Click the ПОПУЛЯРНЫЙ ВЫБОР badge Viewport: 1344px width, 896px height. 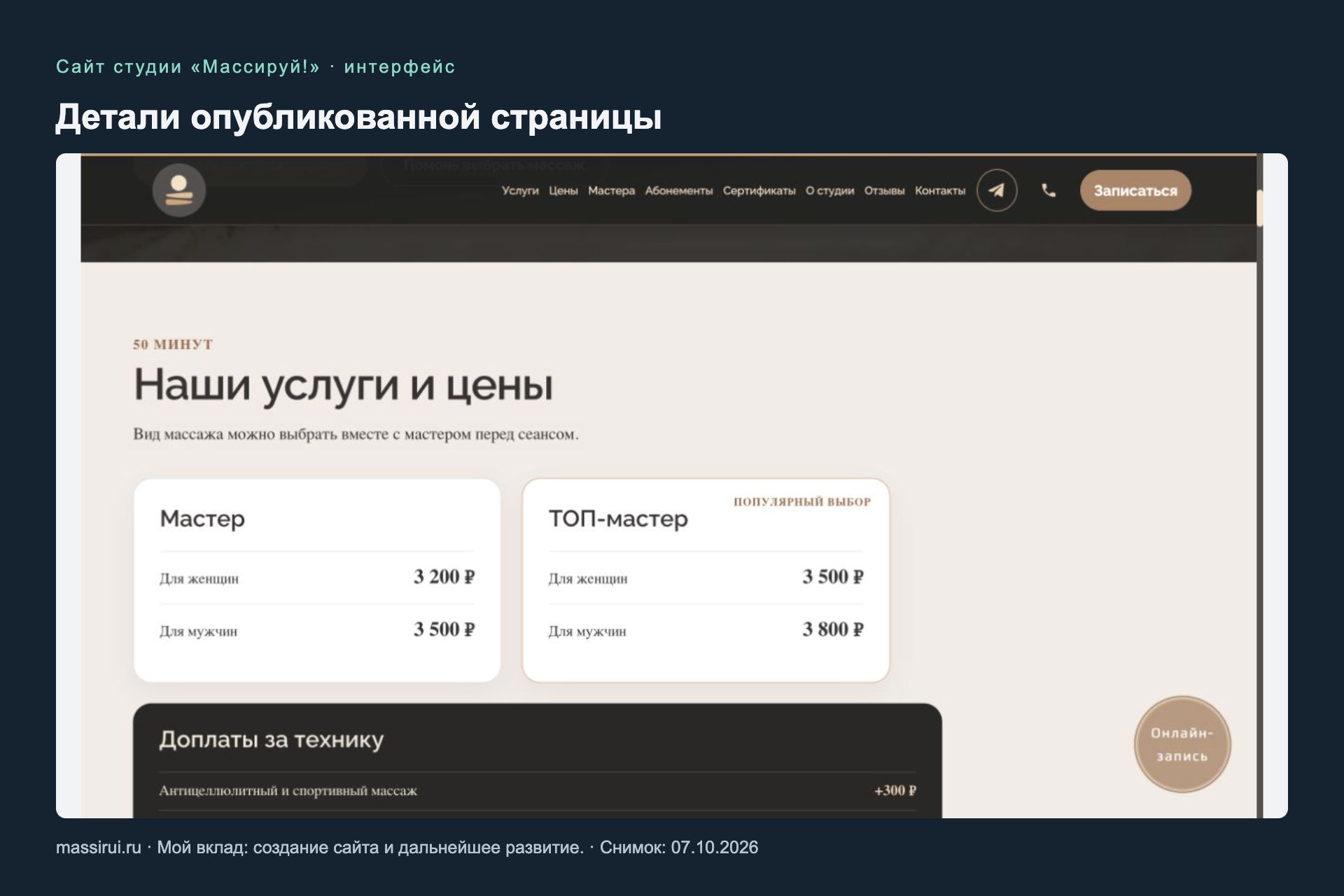coord(802,502)
